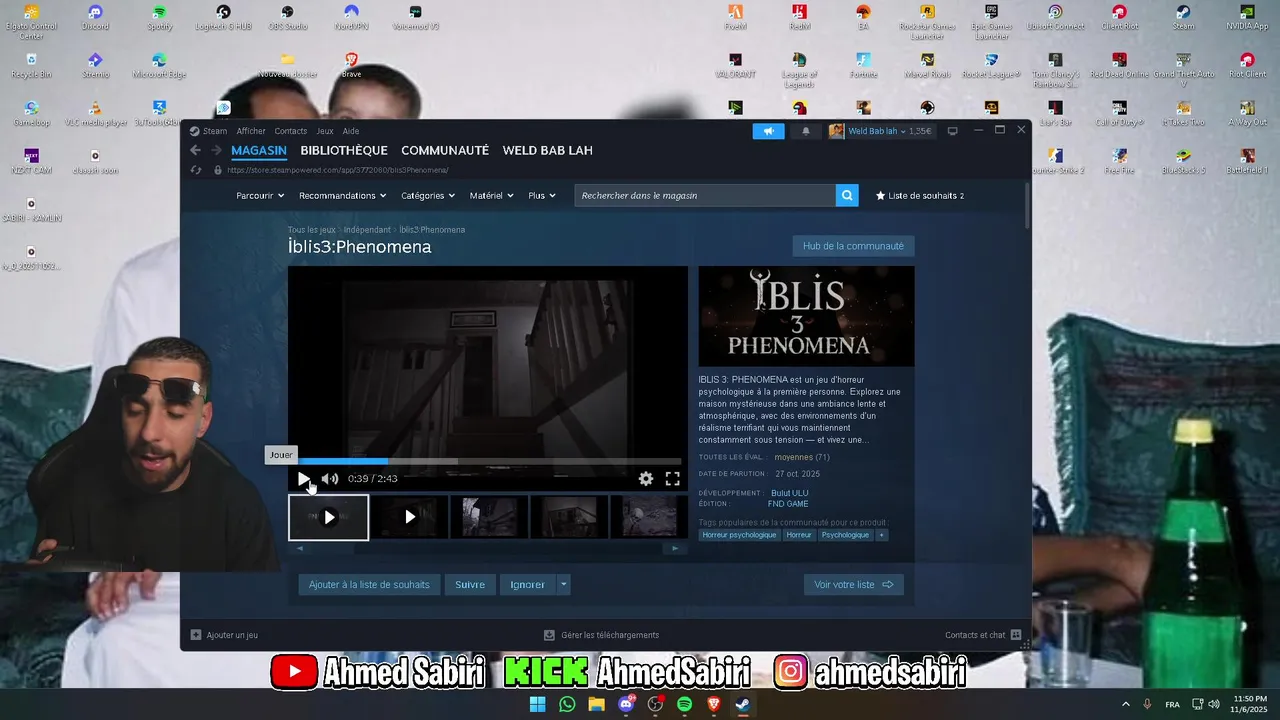The height and width of the screenshot is (720, 1280).
Task: Click Ajouter un jeu
Action: pyautogui.click(x=224, y=635)
